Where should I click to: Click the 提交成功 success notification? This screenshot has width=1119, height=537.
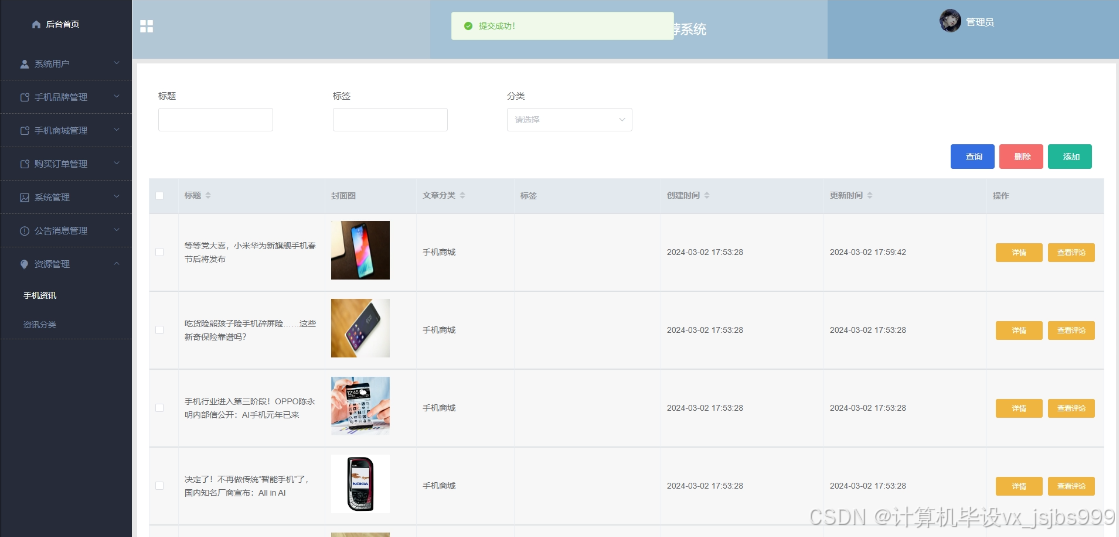[562, 26]
